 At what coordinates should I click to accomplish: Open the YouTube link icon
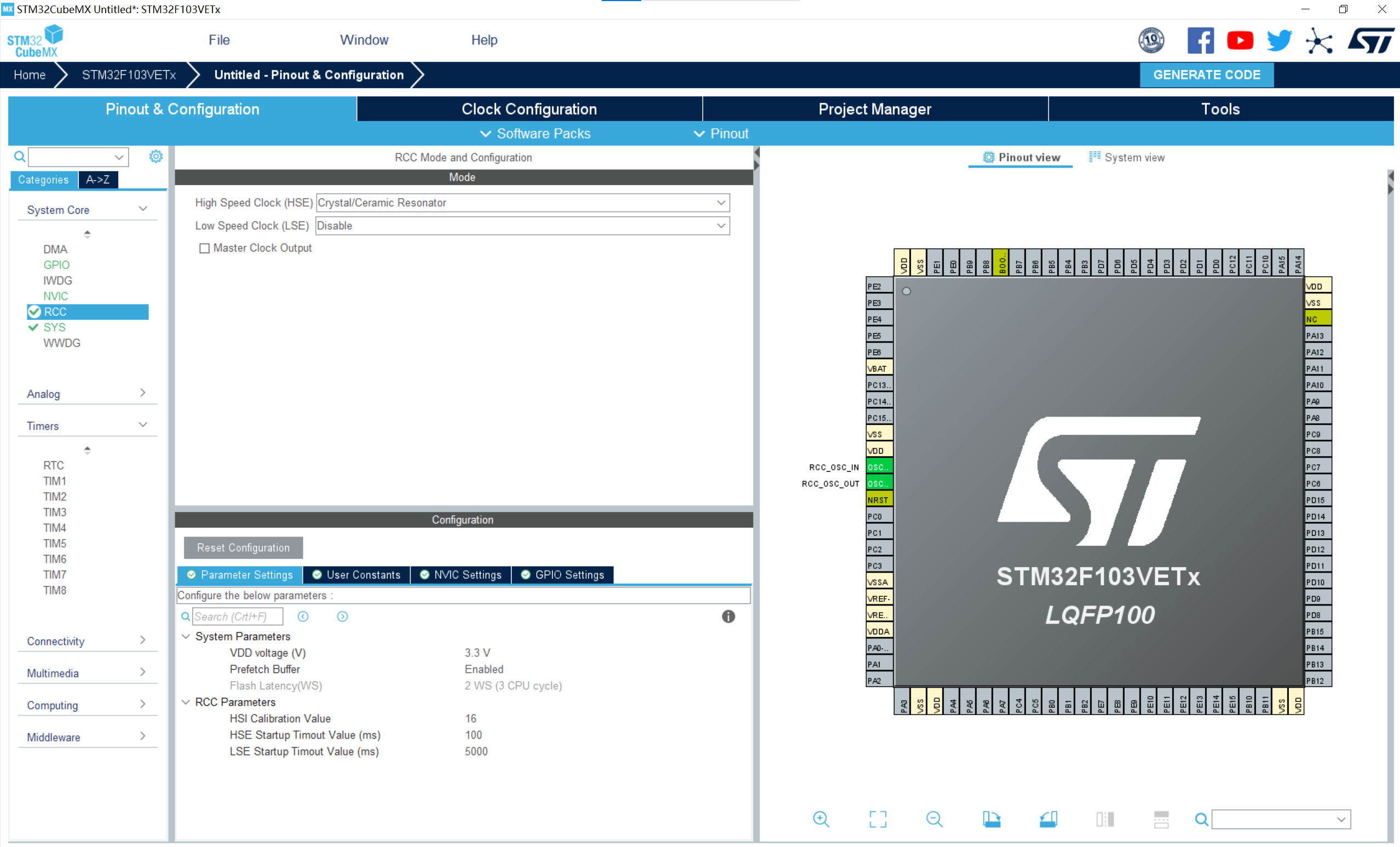click(1240, 41)
